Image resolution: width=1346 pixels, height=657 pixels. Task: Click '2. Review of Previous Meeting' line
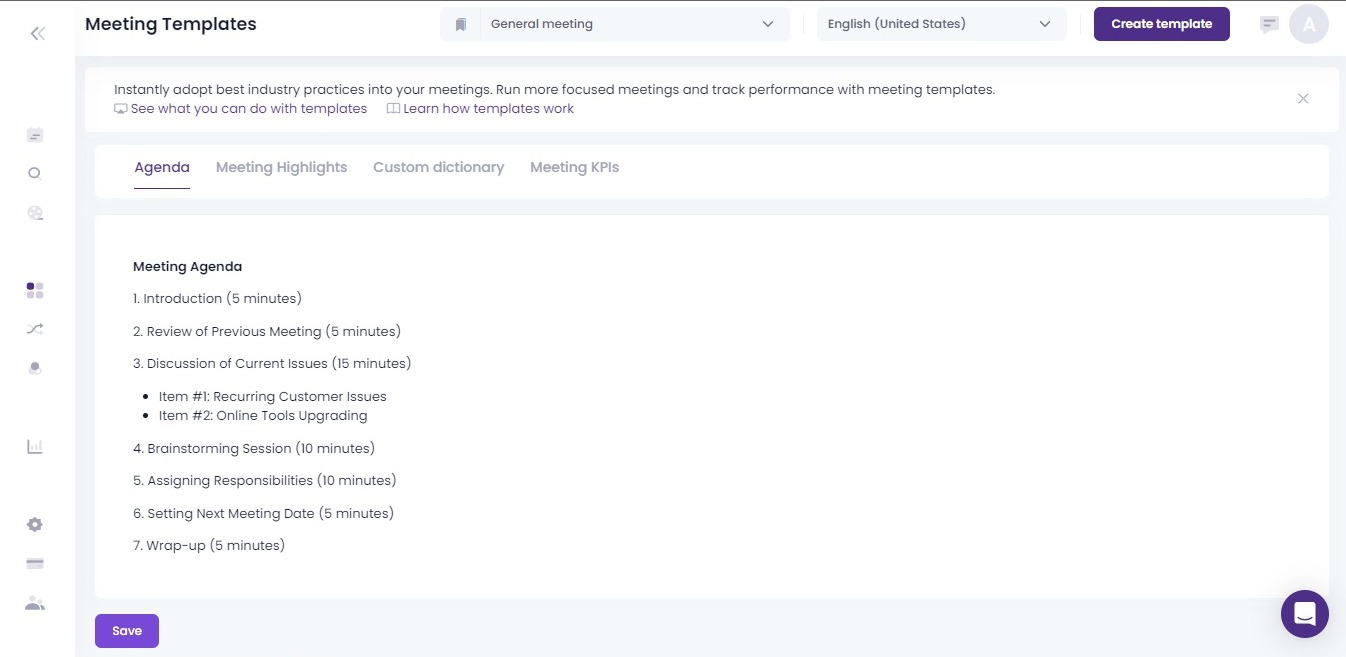[267, 331]
